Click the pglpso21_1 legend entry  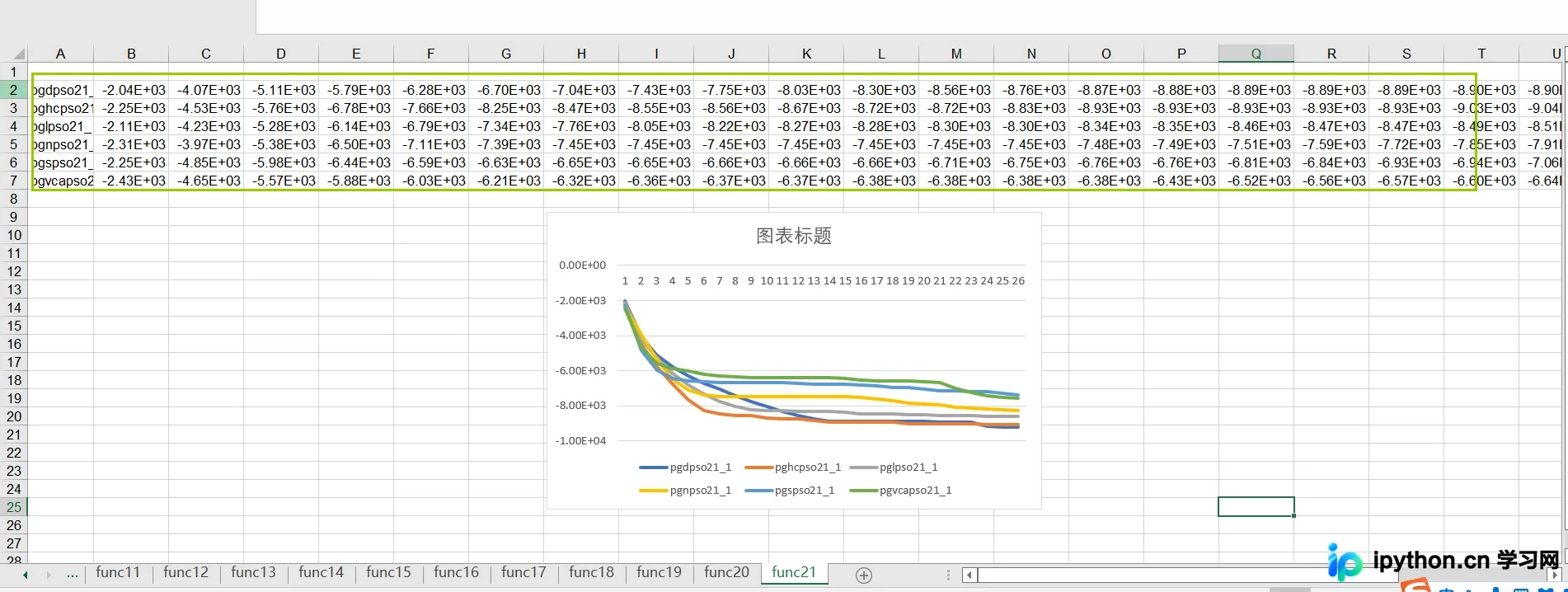tap(894, 467)
